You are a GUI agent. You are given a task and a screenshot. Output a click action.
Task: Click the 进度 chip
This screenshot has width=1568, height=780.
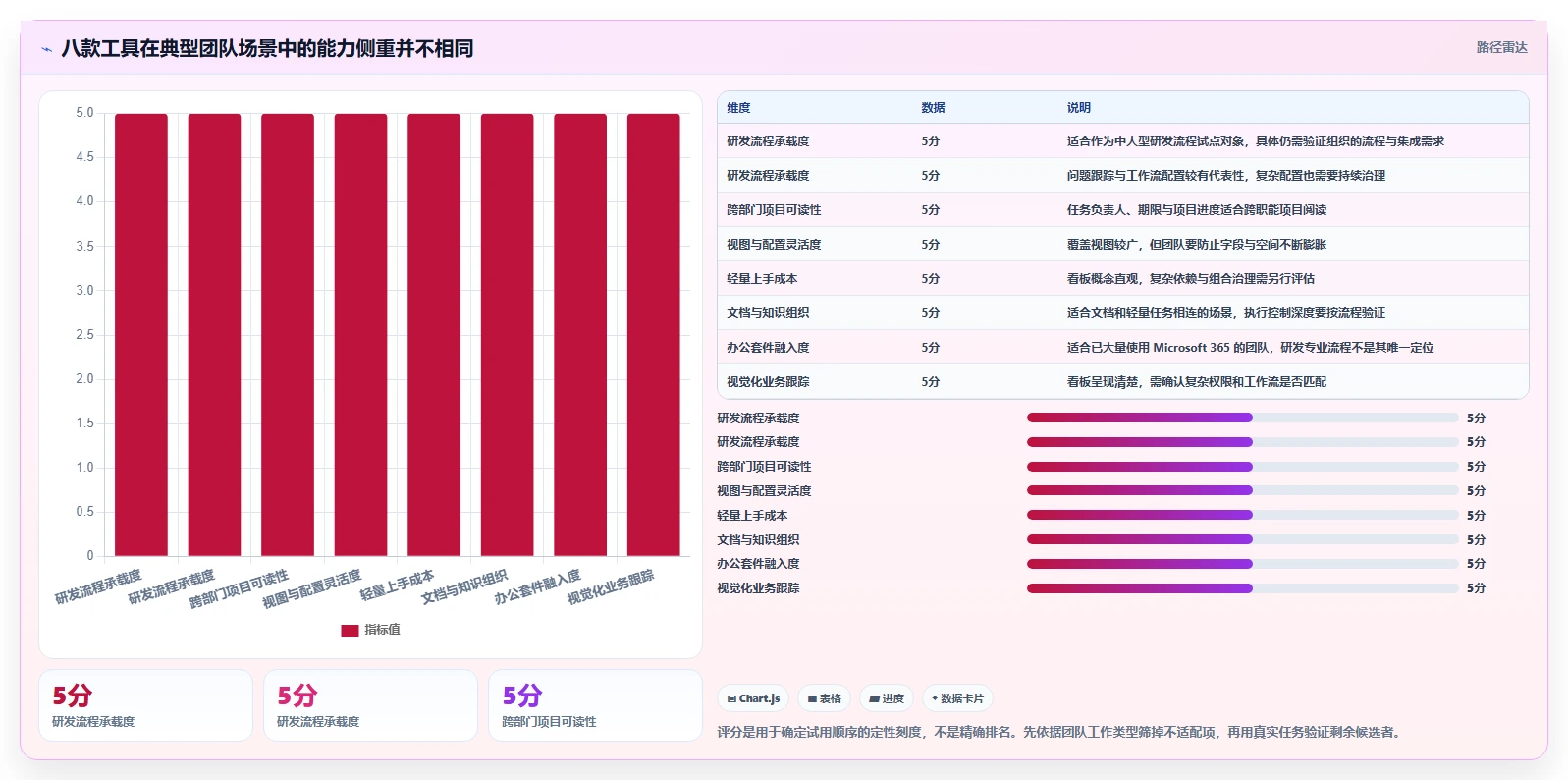[x=887, y=698]
